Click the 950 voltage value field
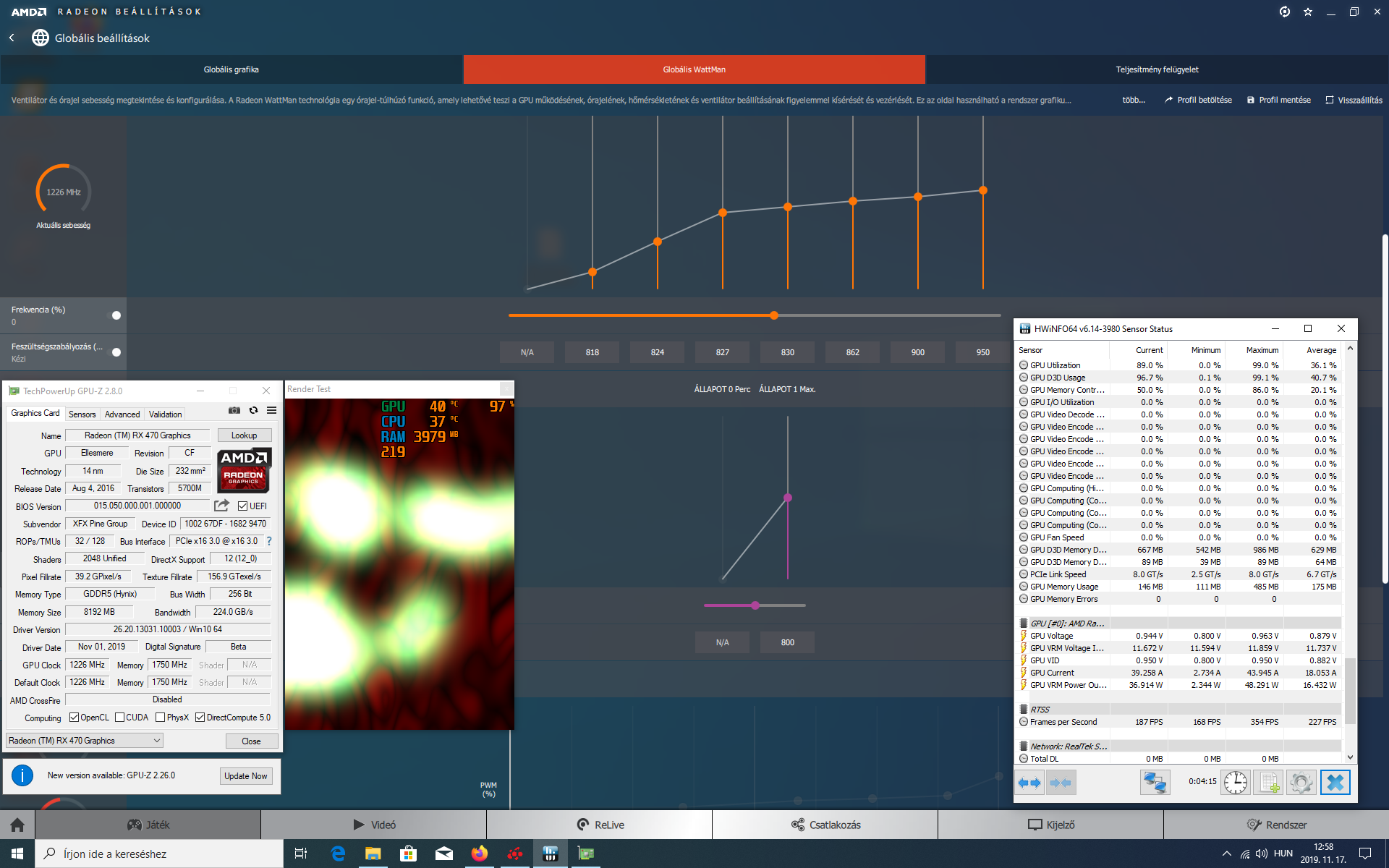The image size is (1389, 868). point(982,352)
